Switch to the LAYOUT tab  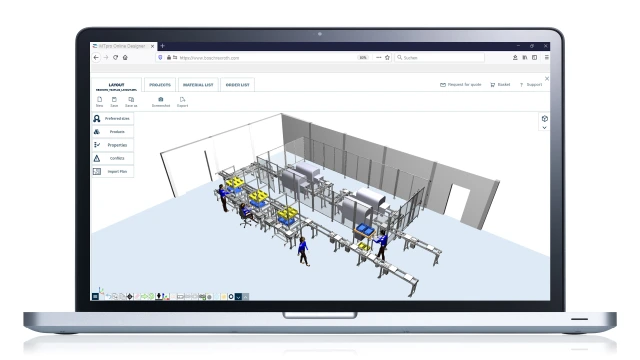point(116,85)
